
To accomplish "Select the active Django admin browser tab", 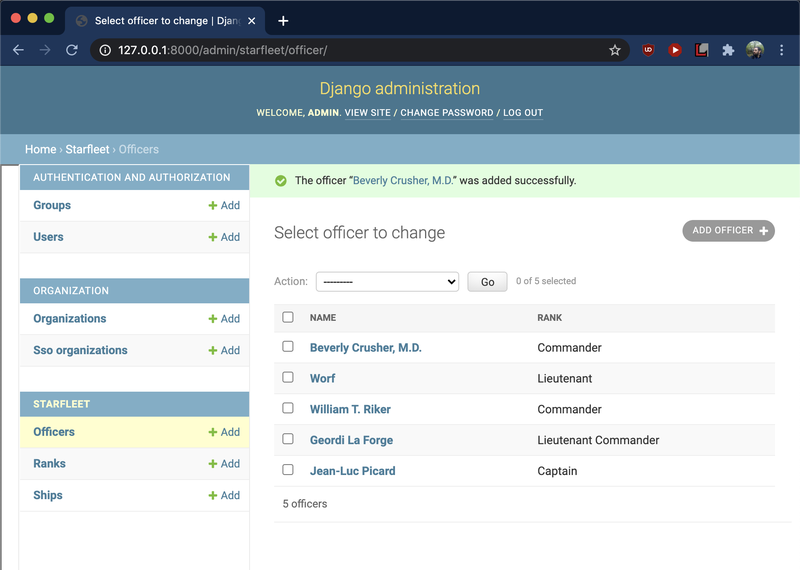I will pyautogui.click(x=165, y=21).
